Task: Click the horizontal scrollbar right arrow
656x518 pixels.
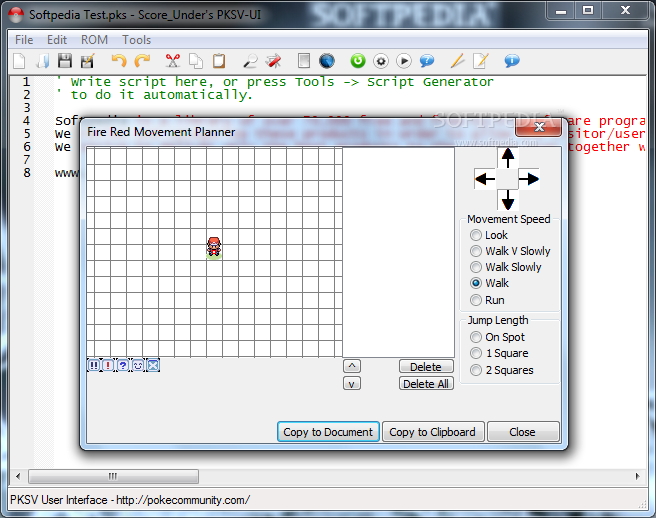Action: pyautogui.click(x=637, y=476)
